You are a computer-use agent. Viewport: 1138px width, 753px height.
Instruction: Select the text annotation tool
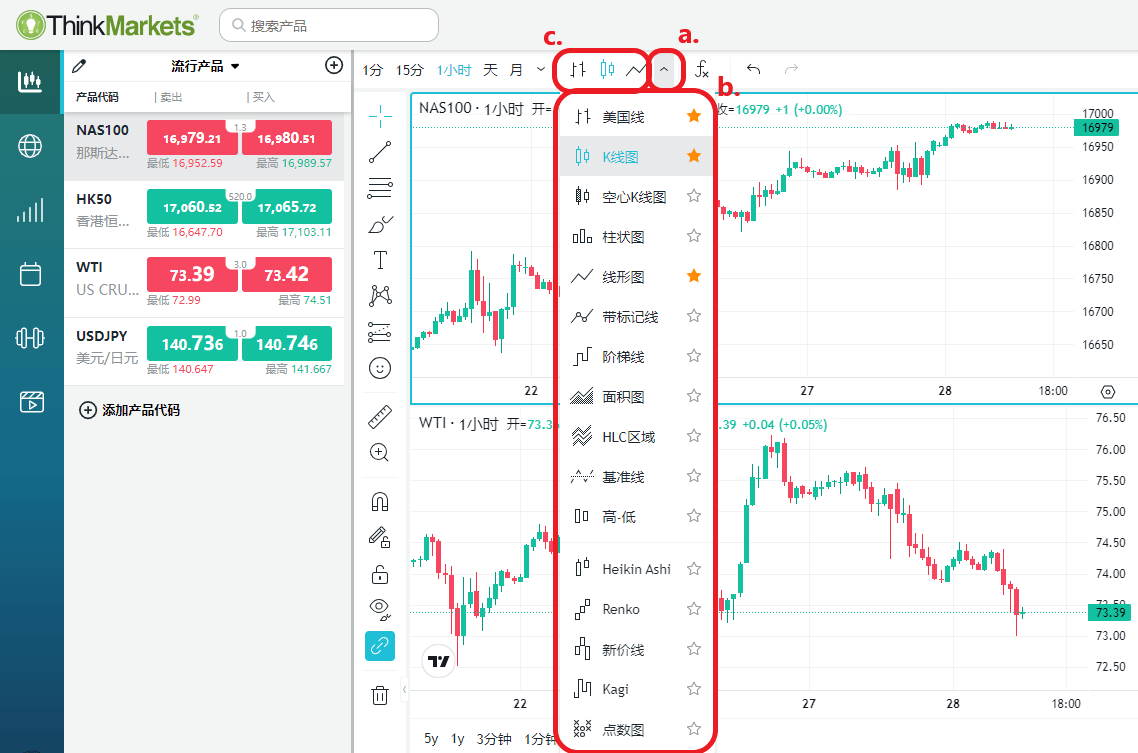pos(380,260)
